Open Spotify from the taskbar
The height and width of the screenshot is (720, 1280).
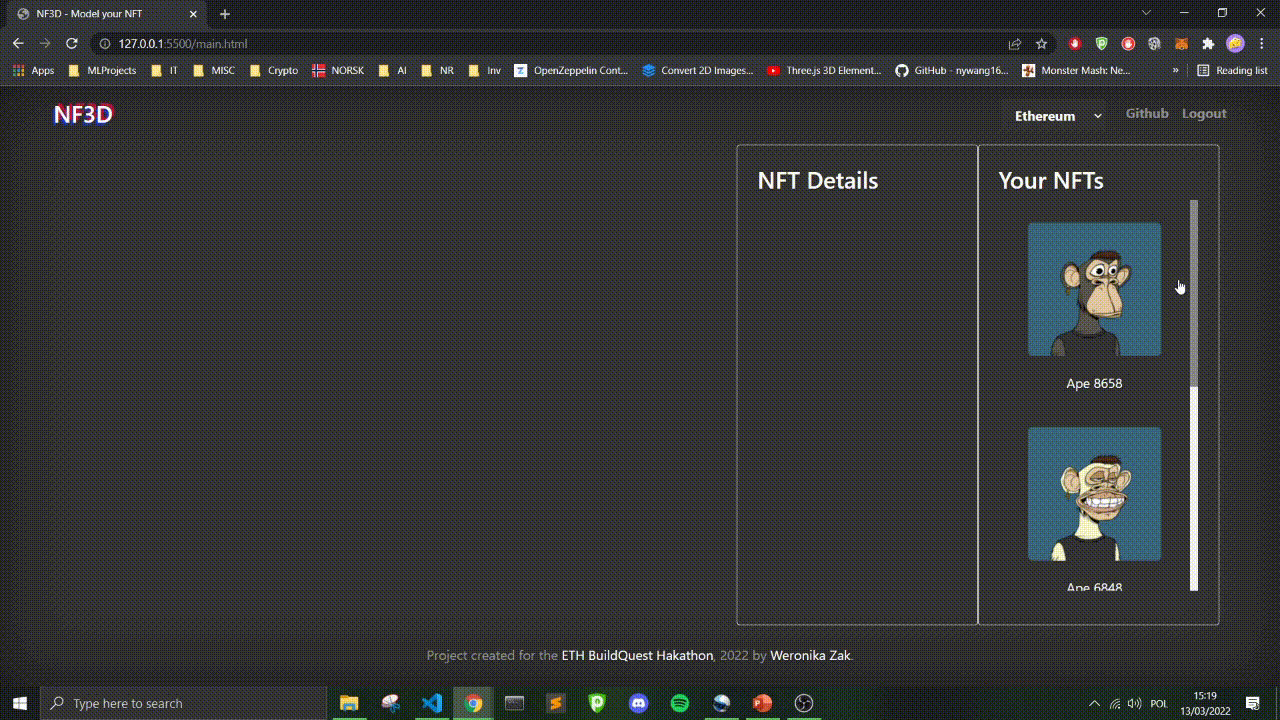point(680,703)
